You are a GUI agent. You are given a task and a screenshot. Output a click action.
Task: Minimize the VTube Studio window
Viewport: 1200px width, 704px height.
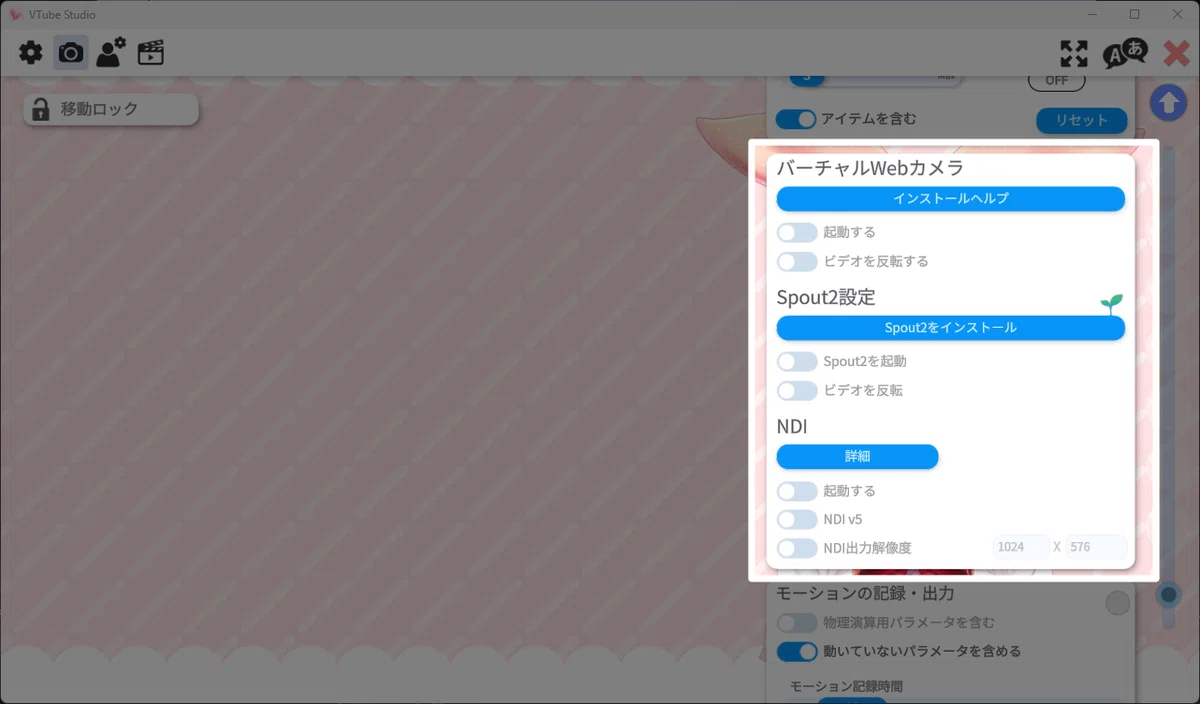[x=1092, y=14]
